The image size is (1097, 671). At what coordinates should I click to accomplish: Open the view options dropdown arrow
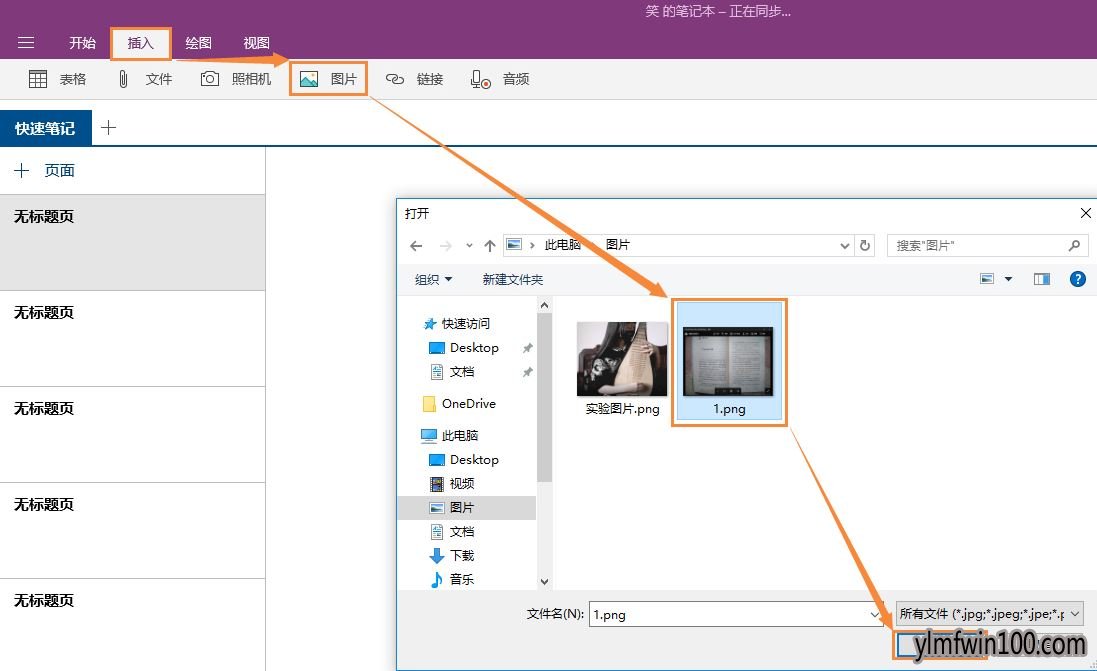[x=1008, y=279]
